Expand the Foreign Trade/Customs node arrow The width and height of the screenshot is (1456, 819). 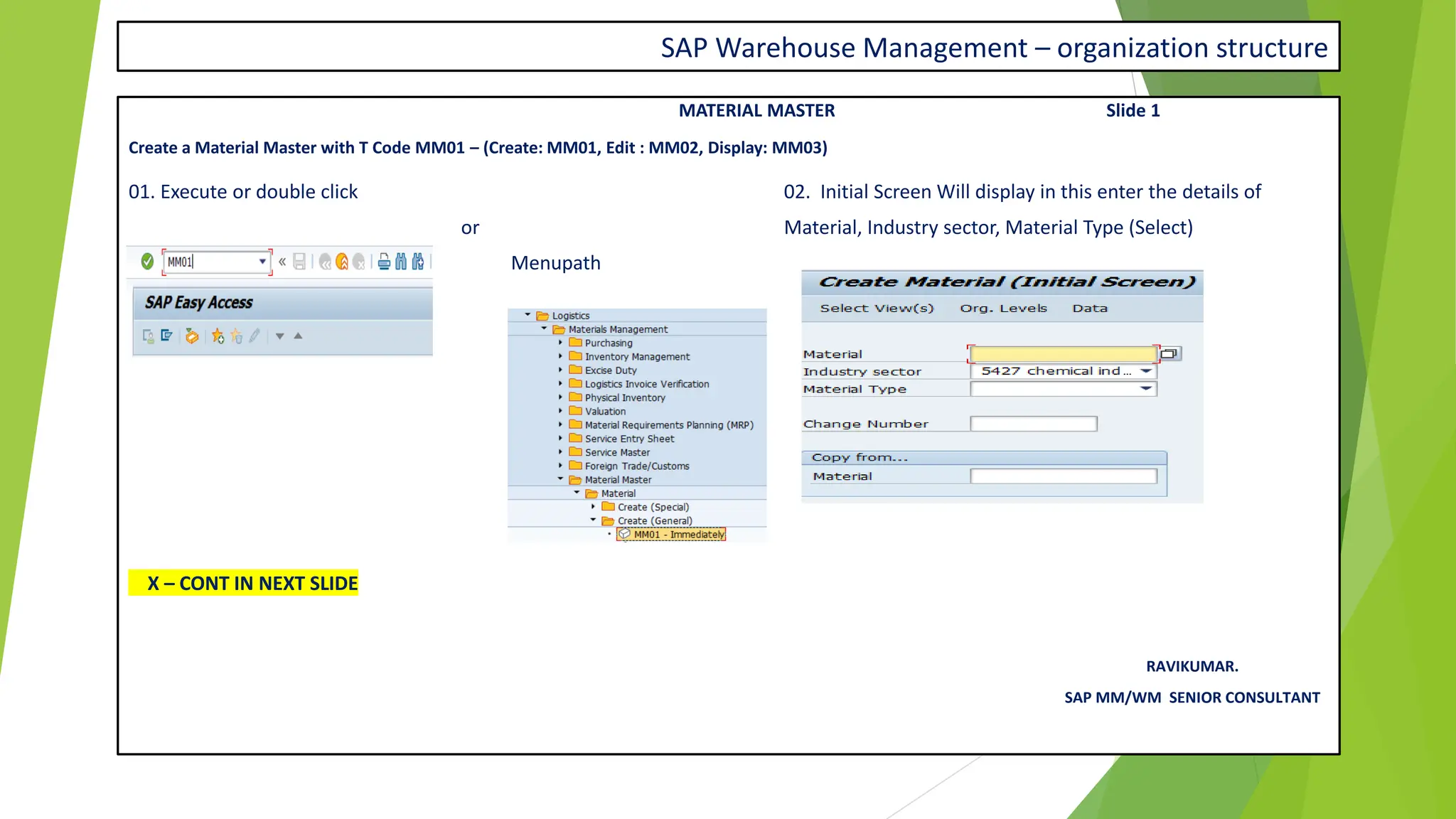point(560,466)
